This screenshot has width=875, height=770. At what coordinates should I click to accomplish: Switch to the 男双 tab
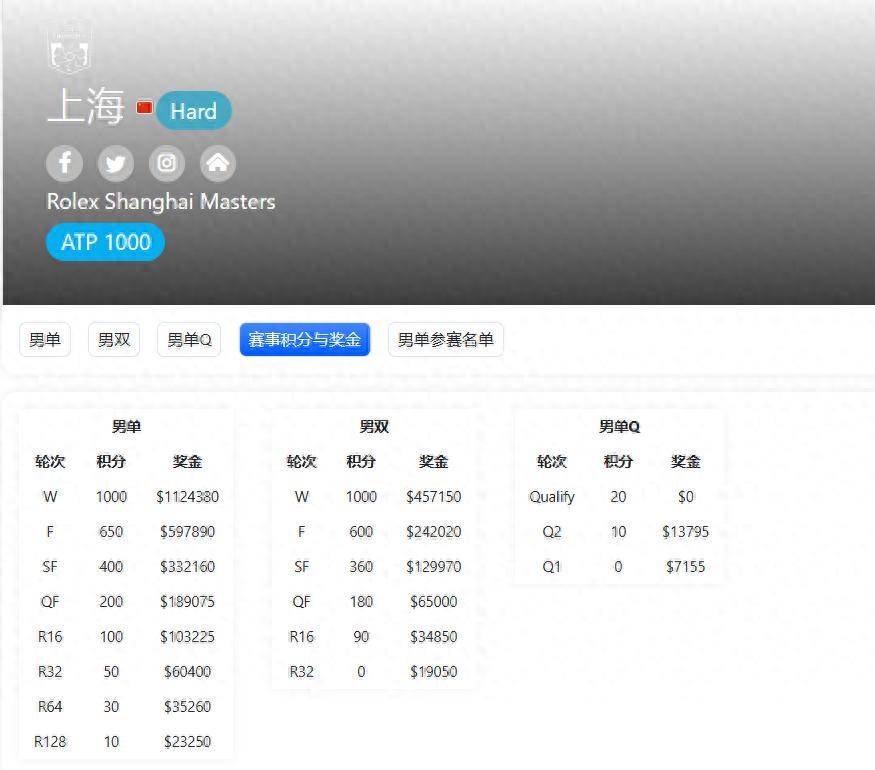[x=114, y=340]
